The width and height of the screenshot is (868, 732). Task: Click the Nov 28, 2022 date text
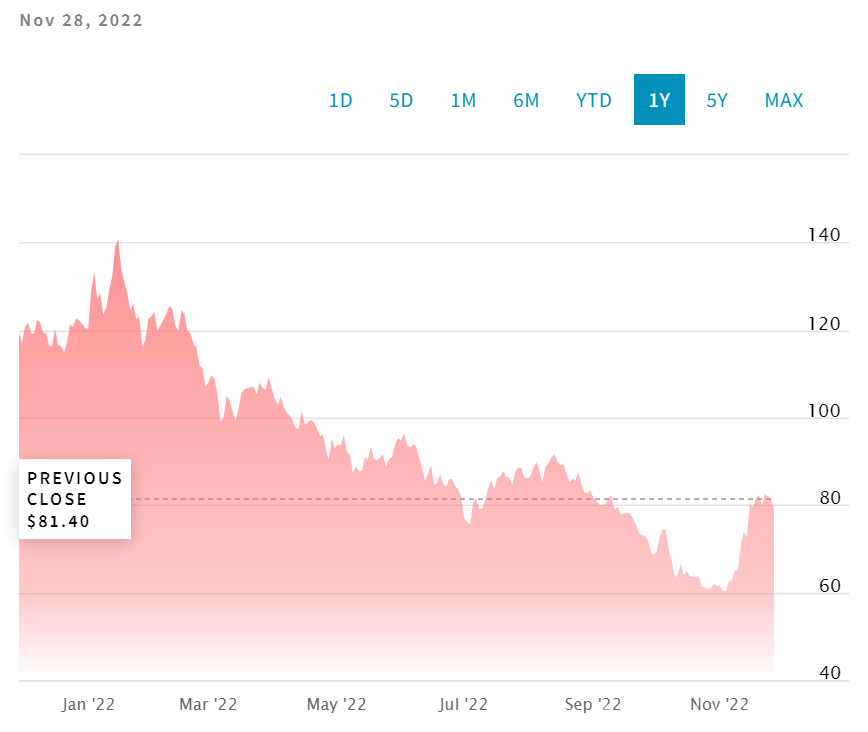tap(81, 20)
